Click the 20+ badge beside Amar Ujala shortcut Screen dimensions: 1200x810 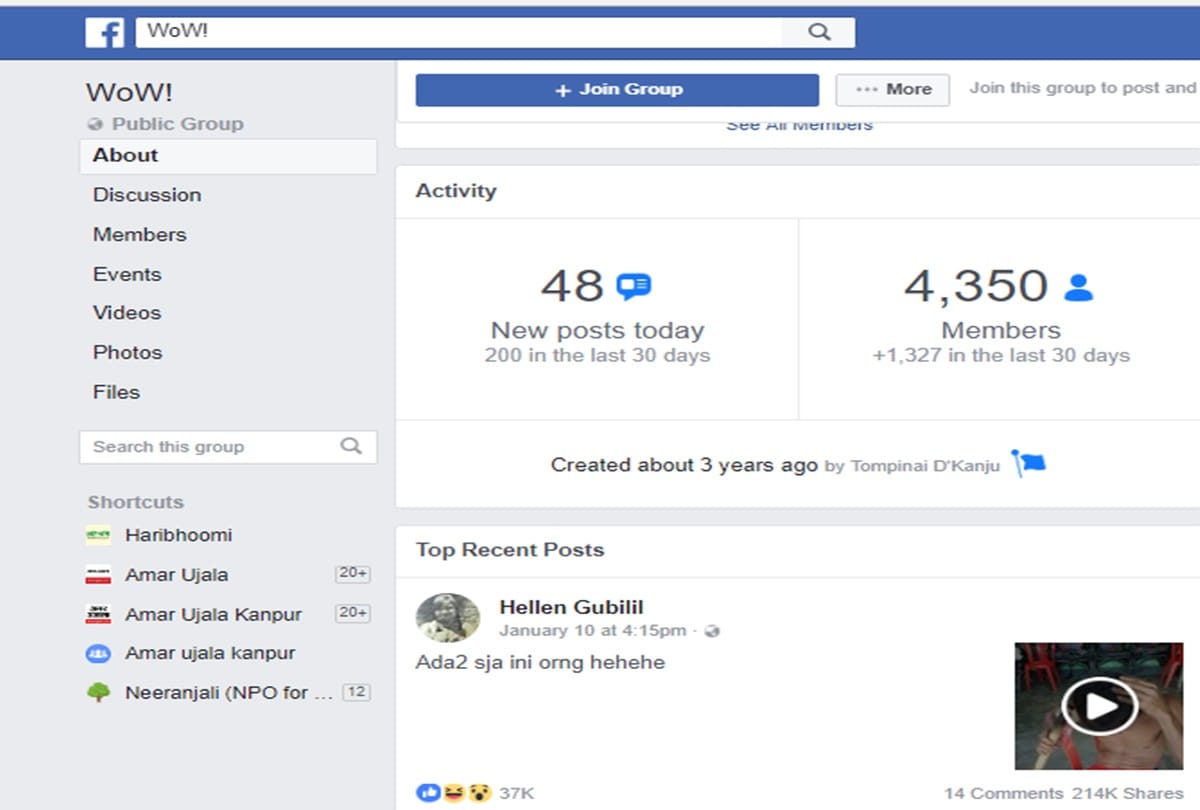coord(353,574)
